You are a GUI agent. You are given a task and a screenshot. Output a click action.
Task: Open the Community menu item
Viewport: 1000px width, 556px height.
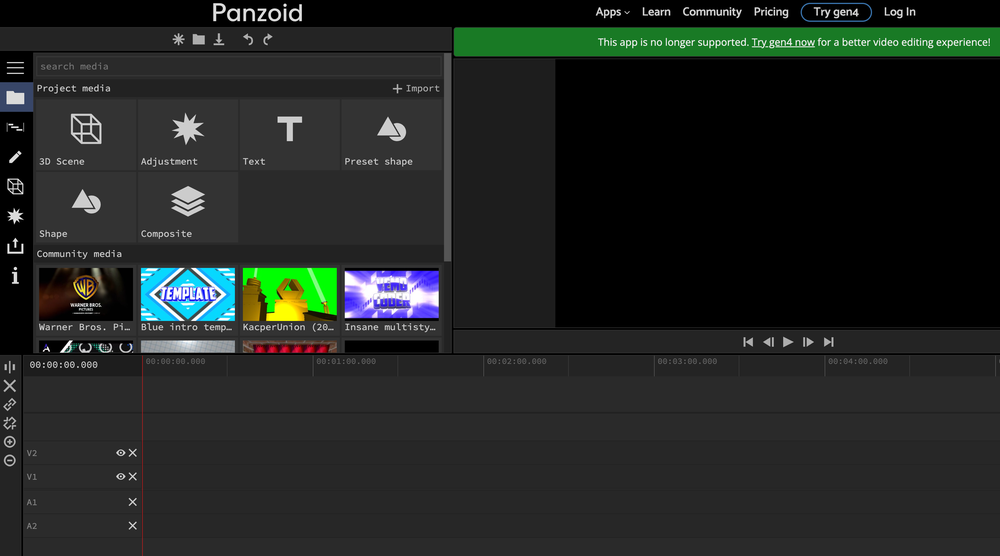point(712,12)
